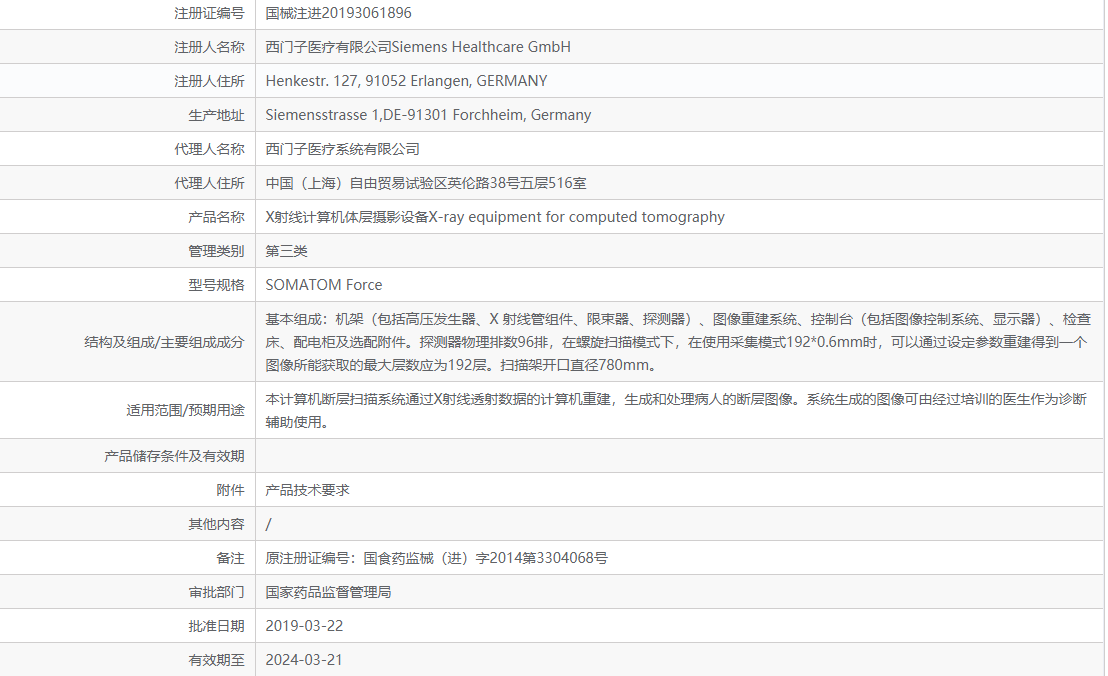Click the 结构及组成/主要组成成分 label

pyautogui.click(x=164, y=342)
